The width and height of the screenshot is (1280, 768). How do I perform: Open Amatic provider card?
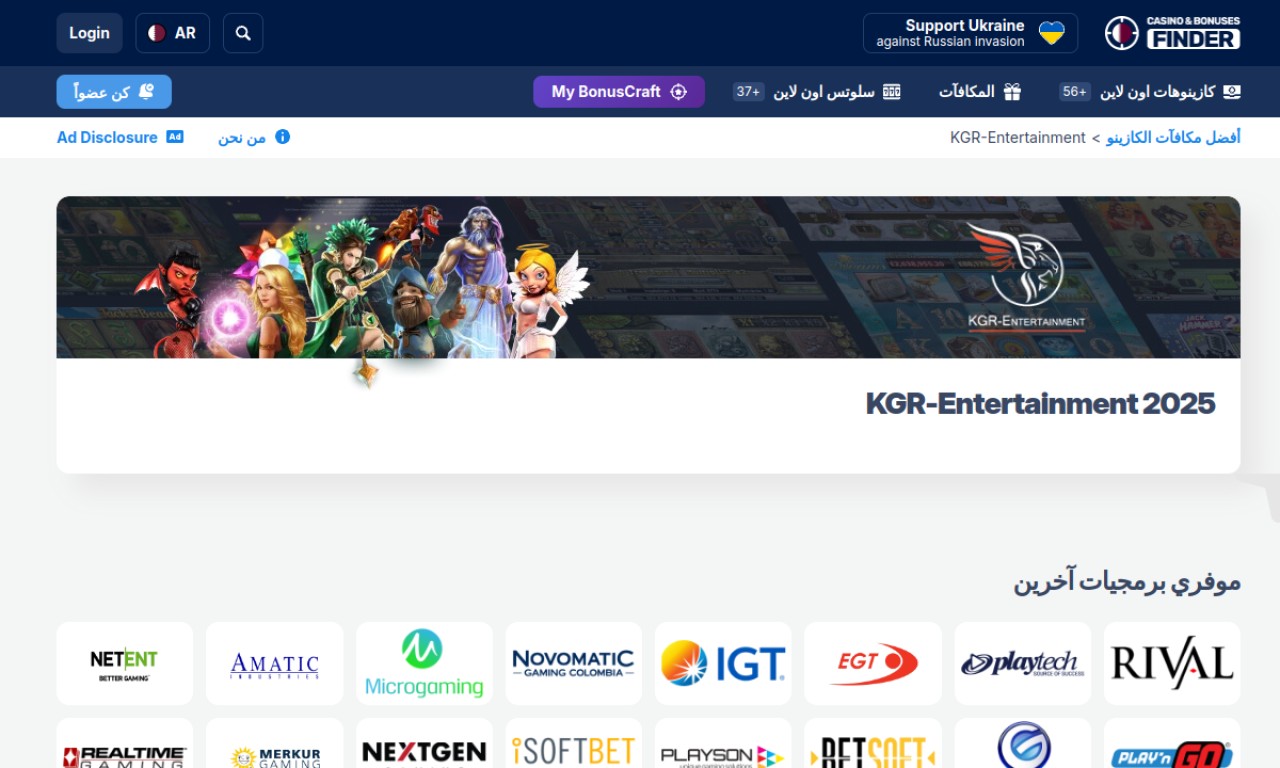coord(274,663)
